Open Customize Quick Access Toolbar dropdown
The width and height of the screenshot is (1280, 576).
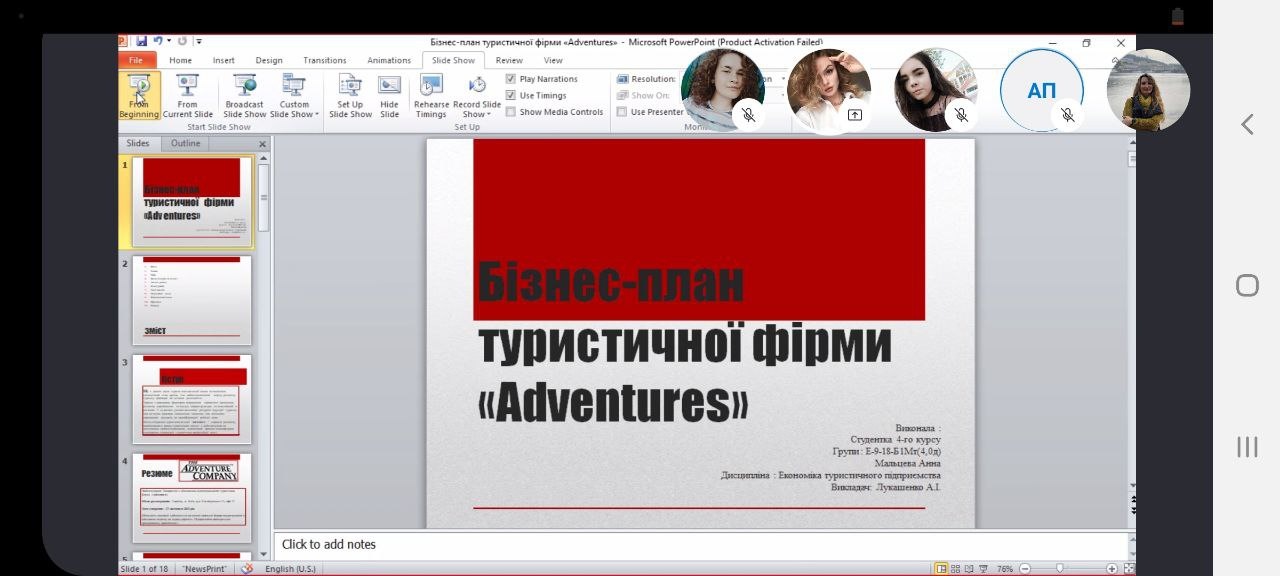(199, 42)
